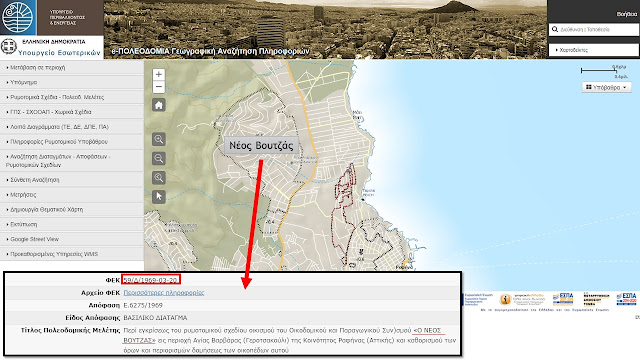
Task: Return map to home extent
Action: 159,105
